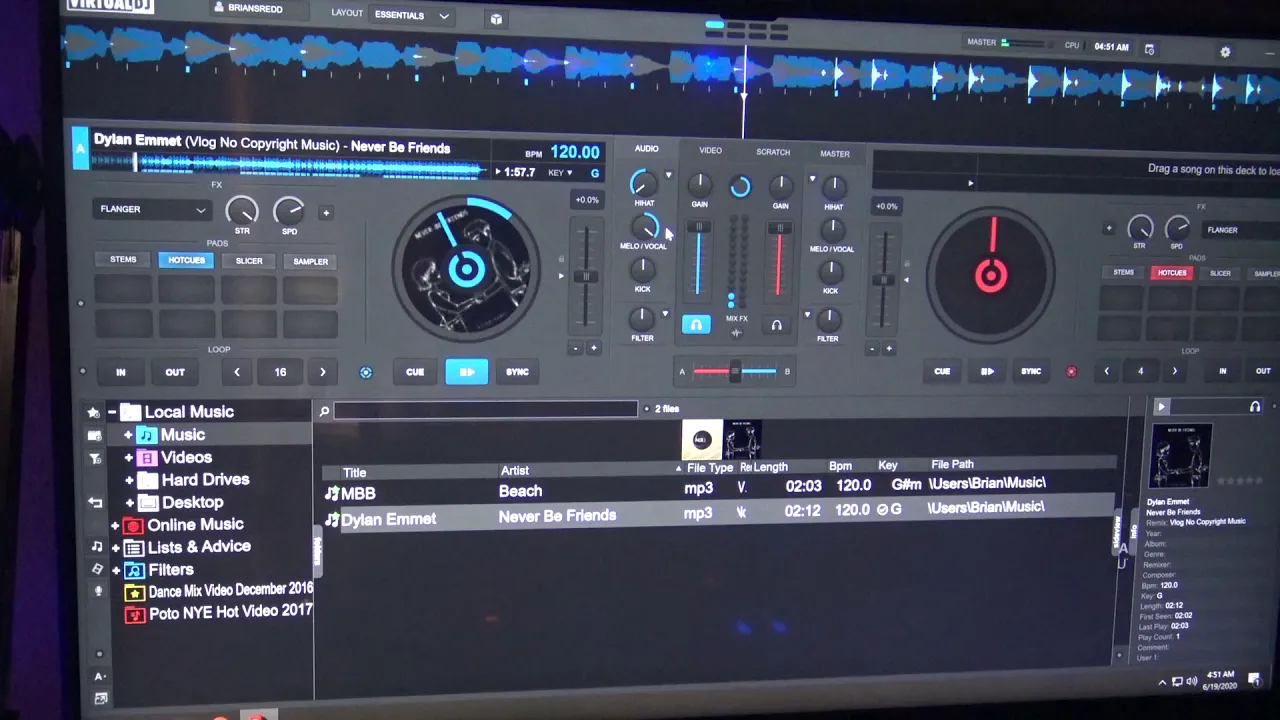The image size is (1280, 720).
Task: Select the Hard Drives folder
Action: 205,480
